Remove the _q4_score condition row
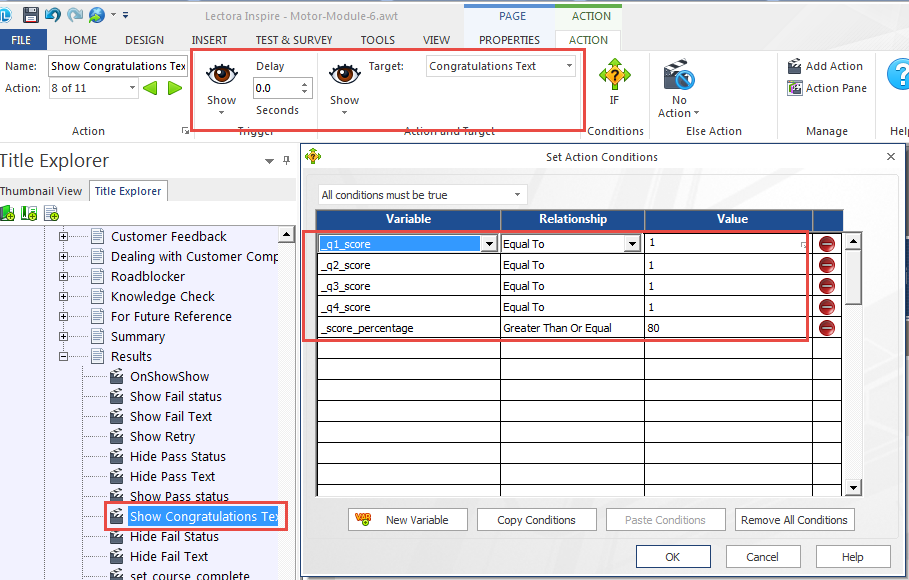909x580 pixels. 827,307
